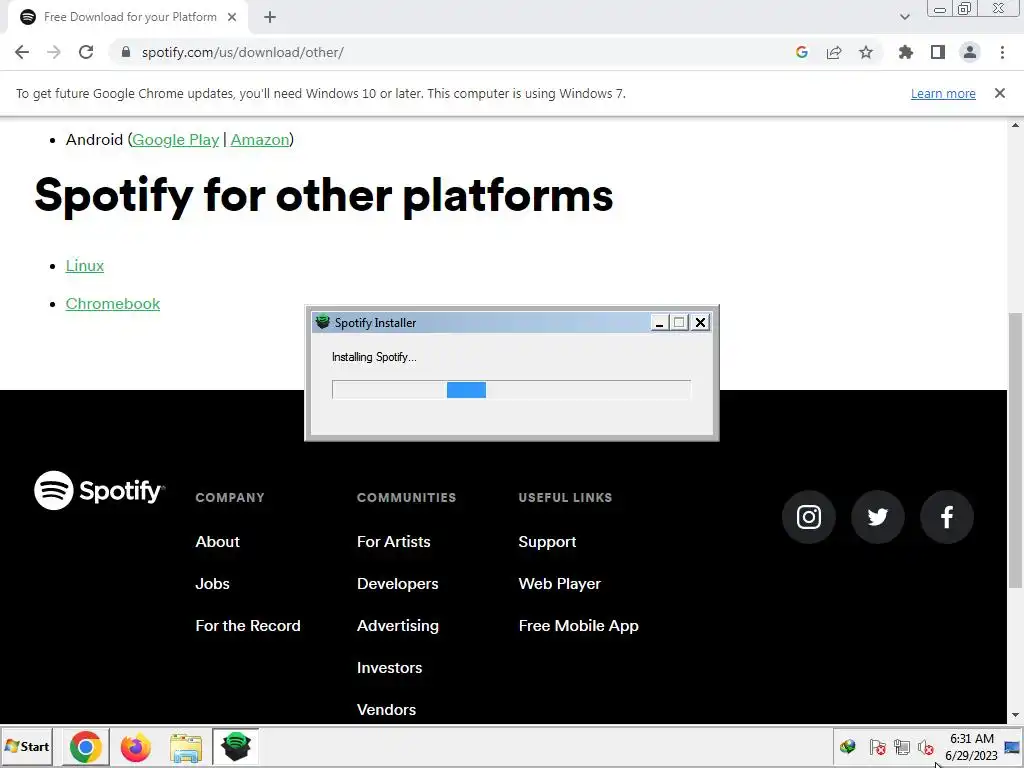Image resolution: width=1024 pixels, height=768 pixels.
Task: Open the Chromebook download link
Action: coord(113,304)
